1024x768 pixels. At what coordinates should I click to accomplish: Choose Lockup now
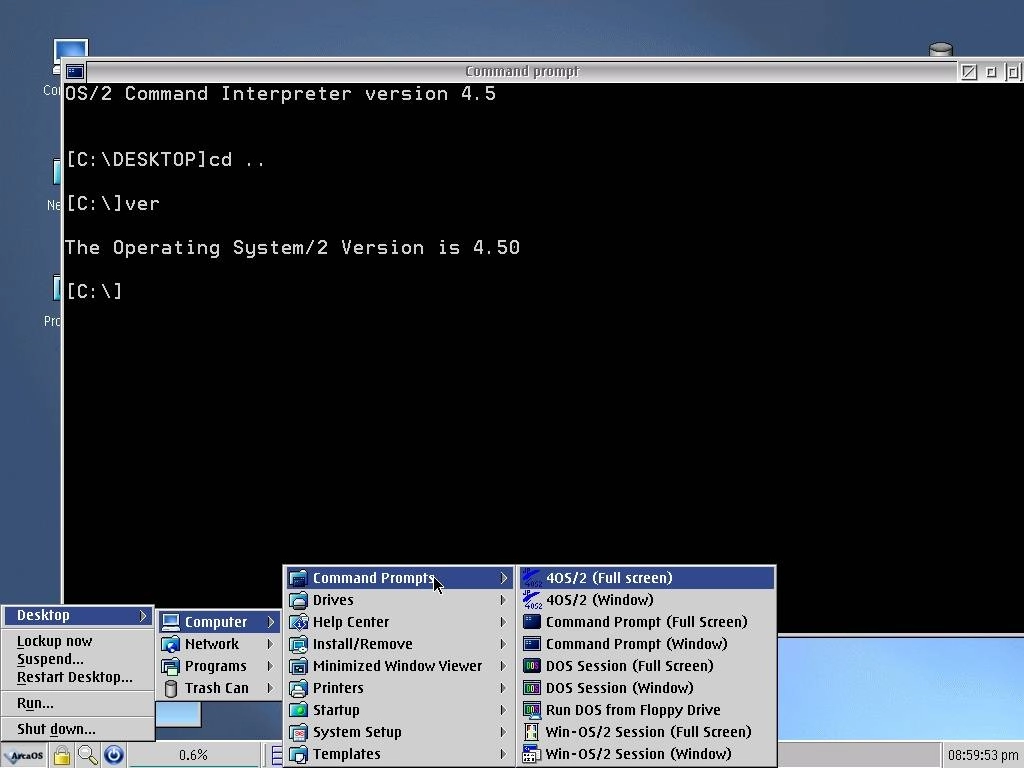pos(54,641)
